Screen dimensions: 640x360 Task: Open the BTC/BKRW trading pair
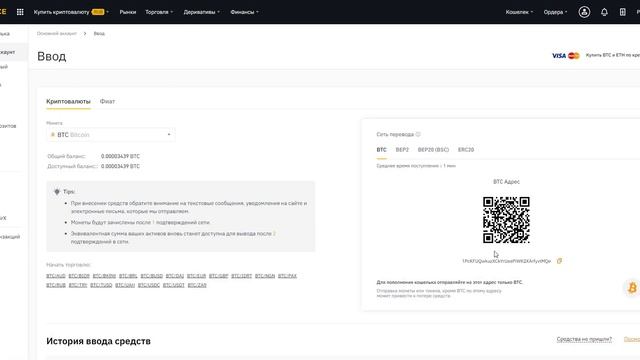[x=104, y=276]
